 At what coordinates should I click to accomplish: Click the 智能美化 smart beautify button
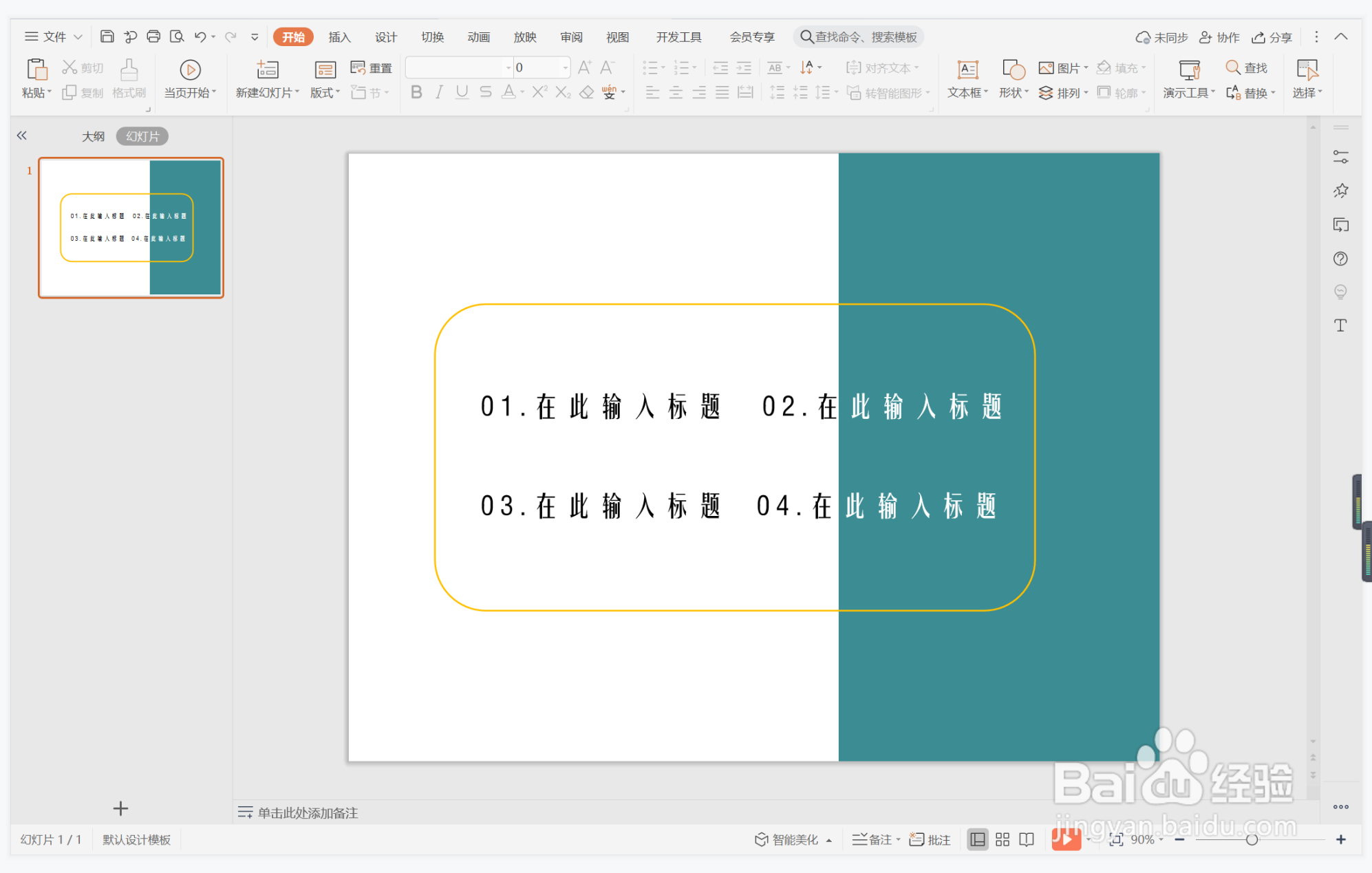tap(791, 839)
